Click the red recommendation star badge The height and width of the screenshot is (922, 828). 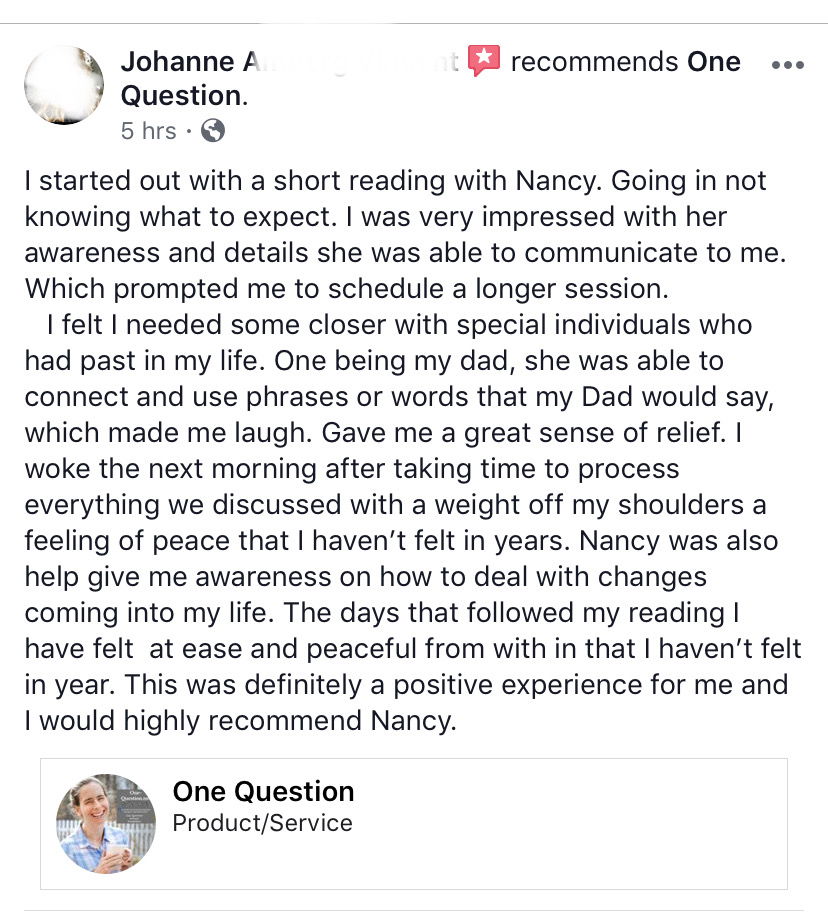click(x=484, y=61)
